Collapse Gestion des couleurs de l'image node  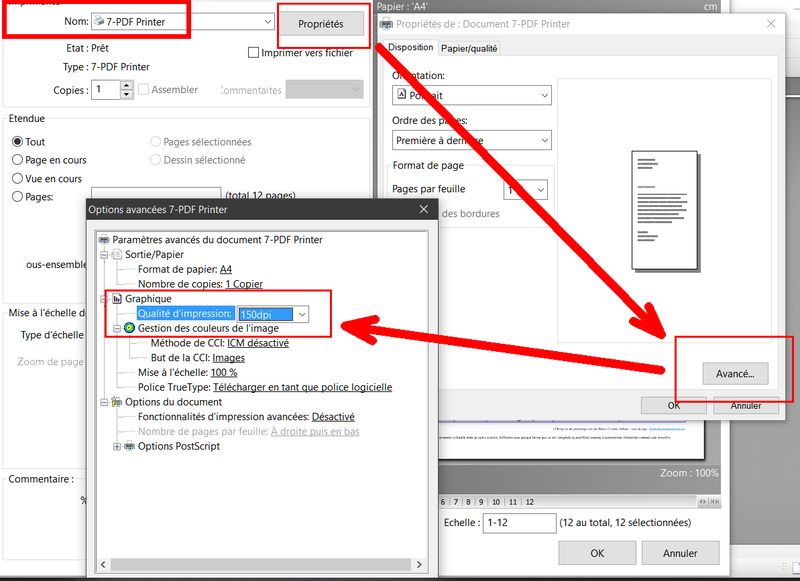coord(117,328)
